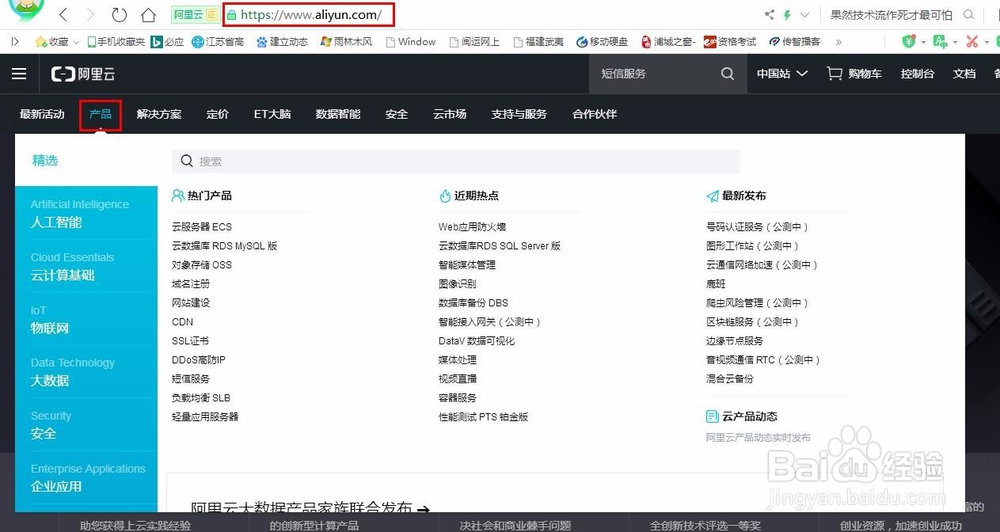Open the browser home page icon
Screen dimensions: 1000x532
(148, 15)
